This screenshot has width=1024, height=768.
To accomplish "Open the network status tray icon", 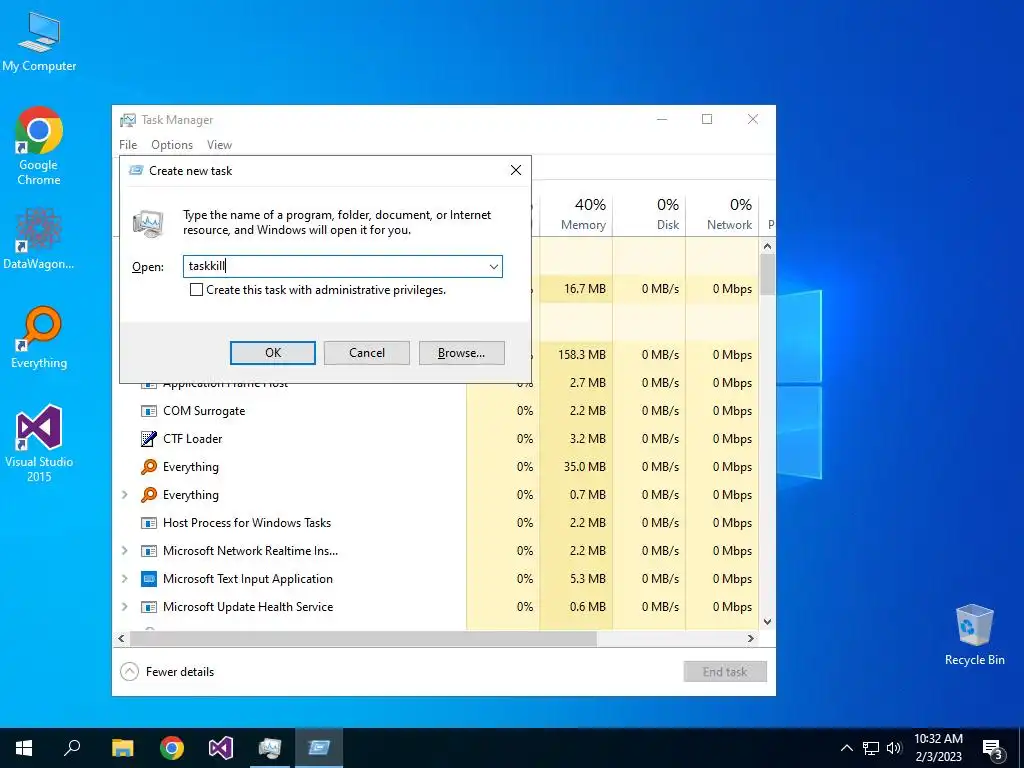I will click(871, 748).
